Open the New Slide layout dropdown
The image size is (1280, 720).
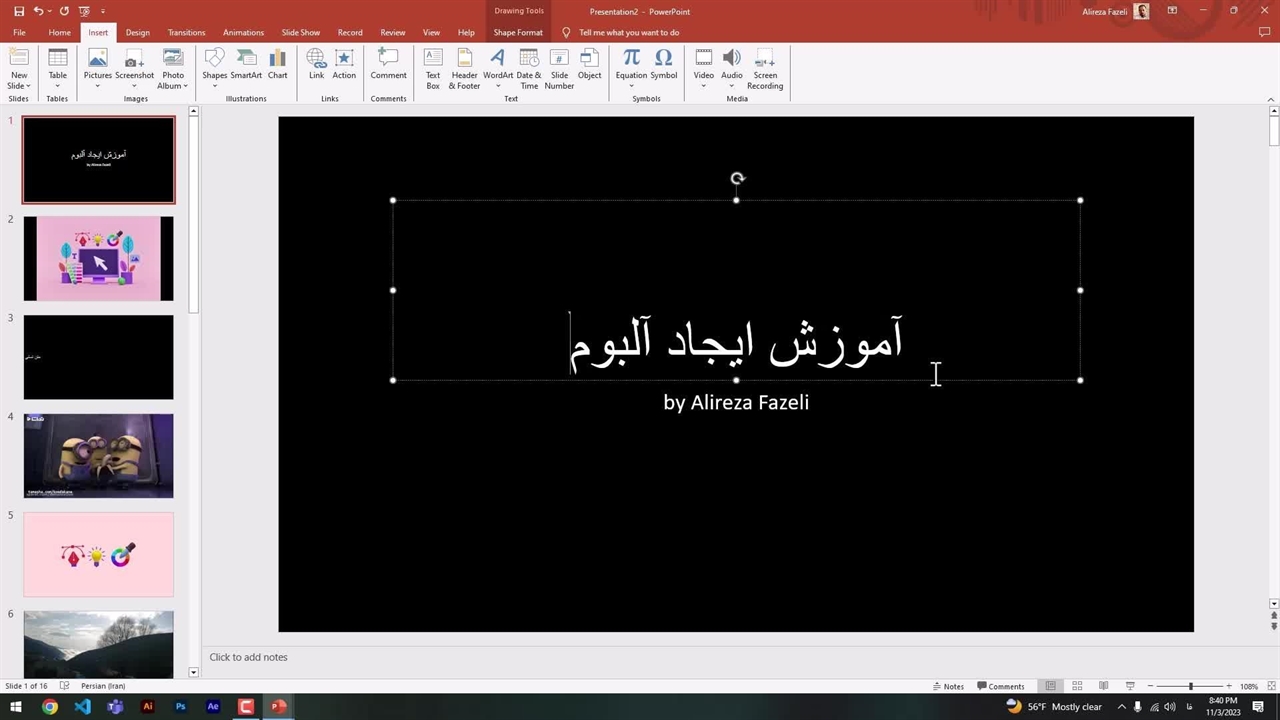point(19,86)
